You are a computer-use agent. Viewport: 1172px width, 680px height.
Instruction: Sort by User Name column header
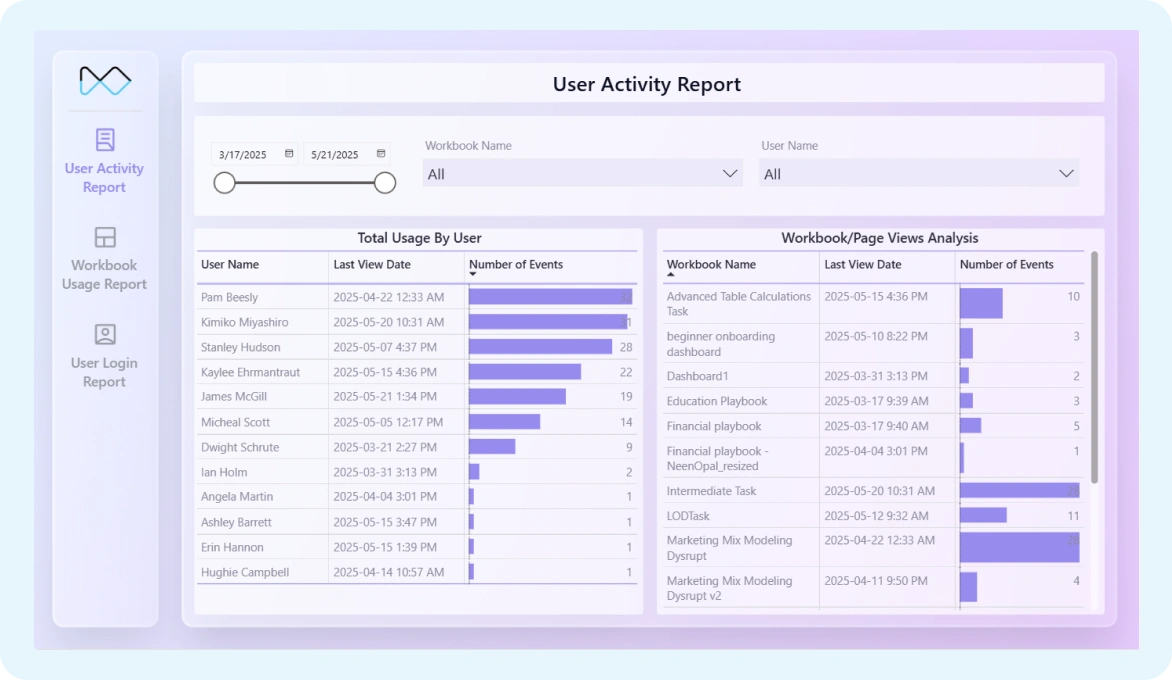[x=229, y=265]
